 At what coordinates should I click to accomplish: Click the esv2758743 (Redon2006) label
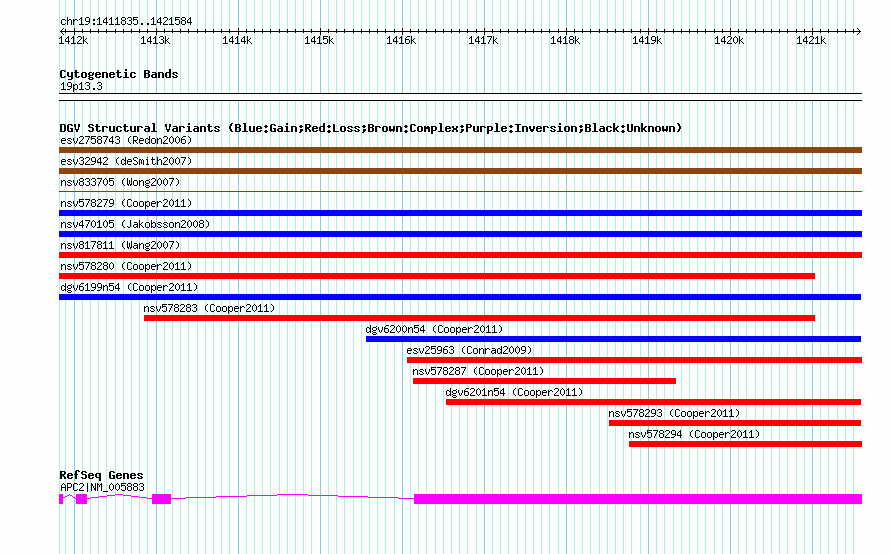[126, 140]
